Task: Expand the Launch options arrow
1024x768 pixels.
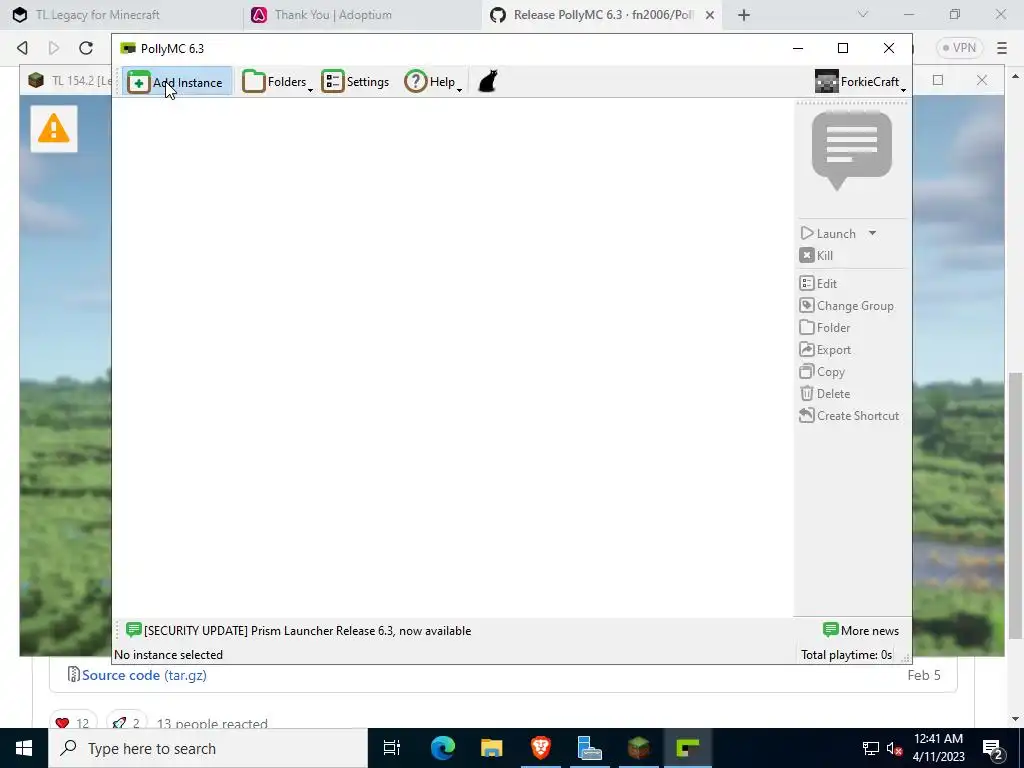Action: click(x=872, y=234)
